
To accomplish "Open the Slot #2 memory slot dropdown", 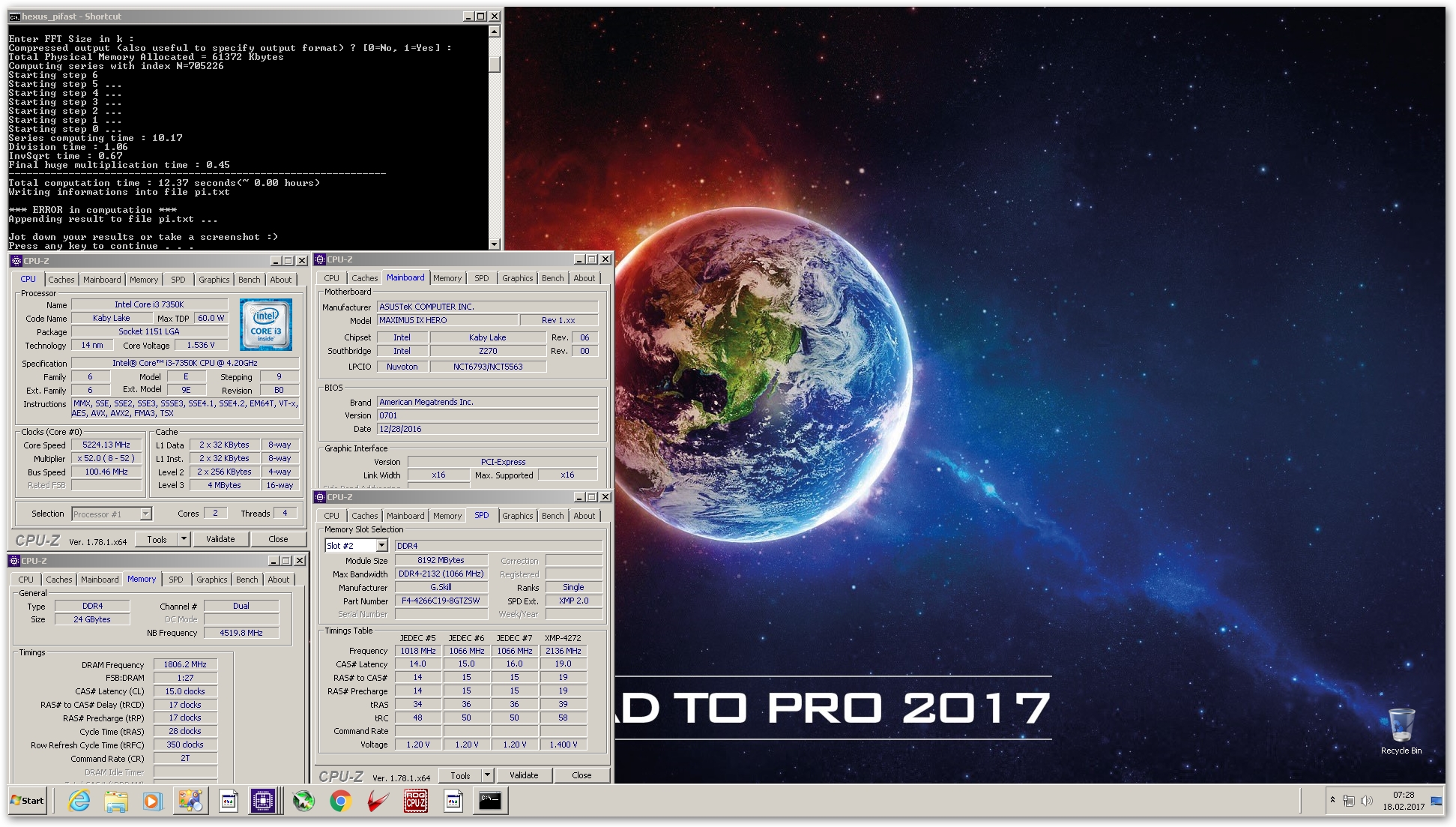I will pyautogui.click(x=381, y=546).
